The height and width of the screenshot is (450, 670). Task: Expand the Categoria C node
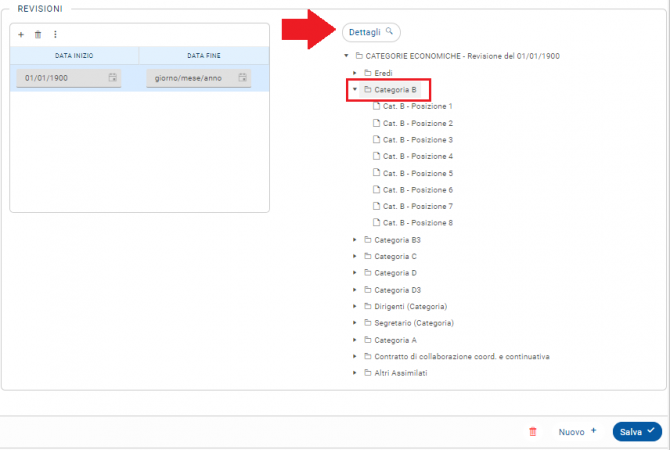(355, 256)
